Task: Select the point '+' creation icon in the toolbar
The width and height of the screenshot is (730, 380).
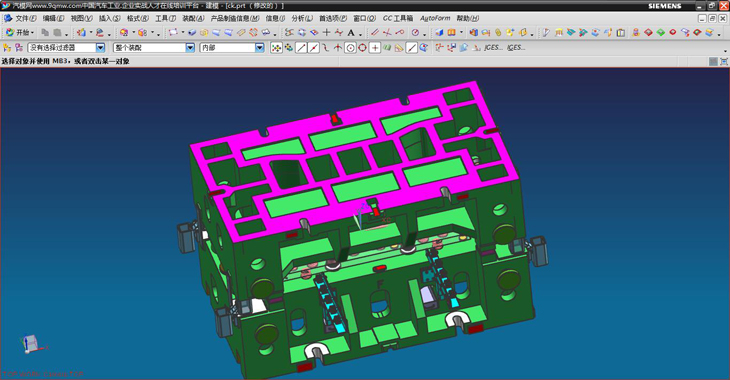Action: pos(327,32)
